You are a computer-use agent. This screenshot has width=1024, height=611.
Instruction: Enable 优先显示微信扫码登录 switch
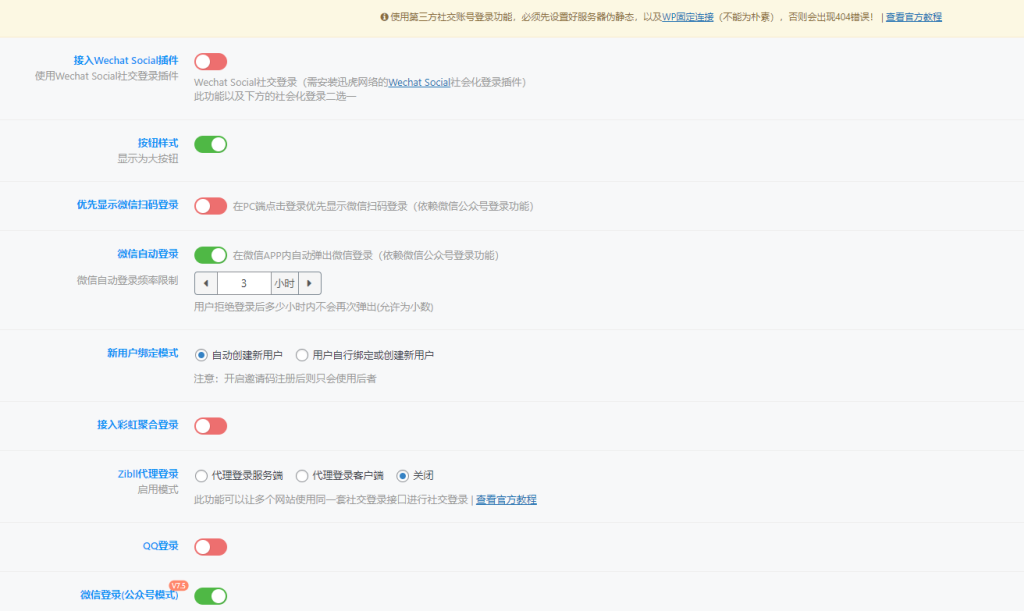209,206
